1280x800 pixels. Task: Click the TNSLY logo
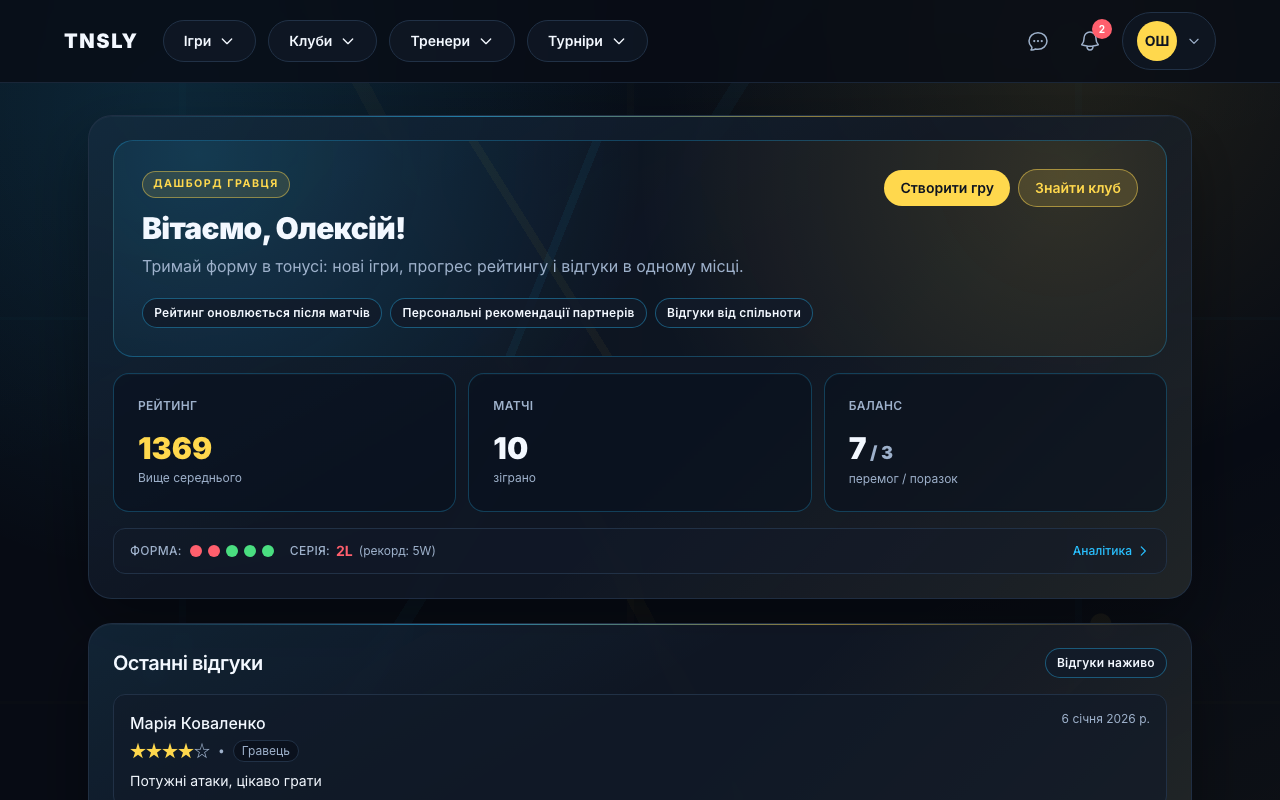click(x=100, y=41)
